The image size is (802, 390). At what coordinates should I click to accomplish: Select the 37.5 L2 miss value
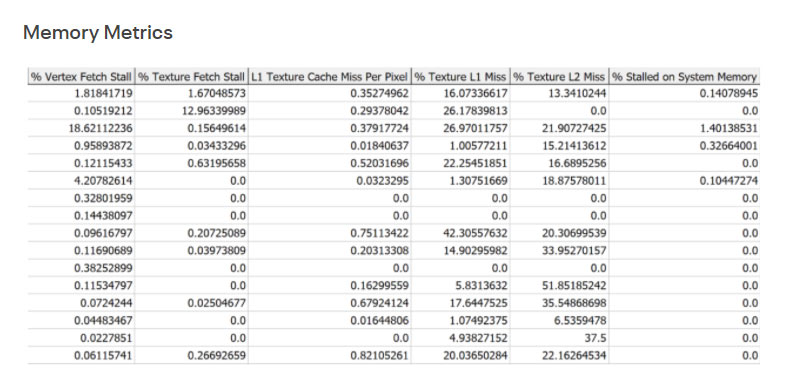pos(559,338)
